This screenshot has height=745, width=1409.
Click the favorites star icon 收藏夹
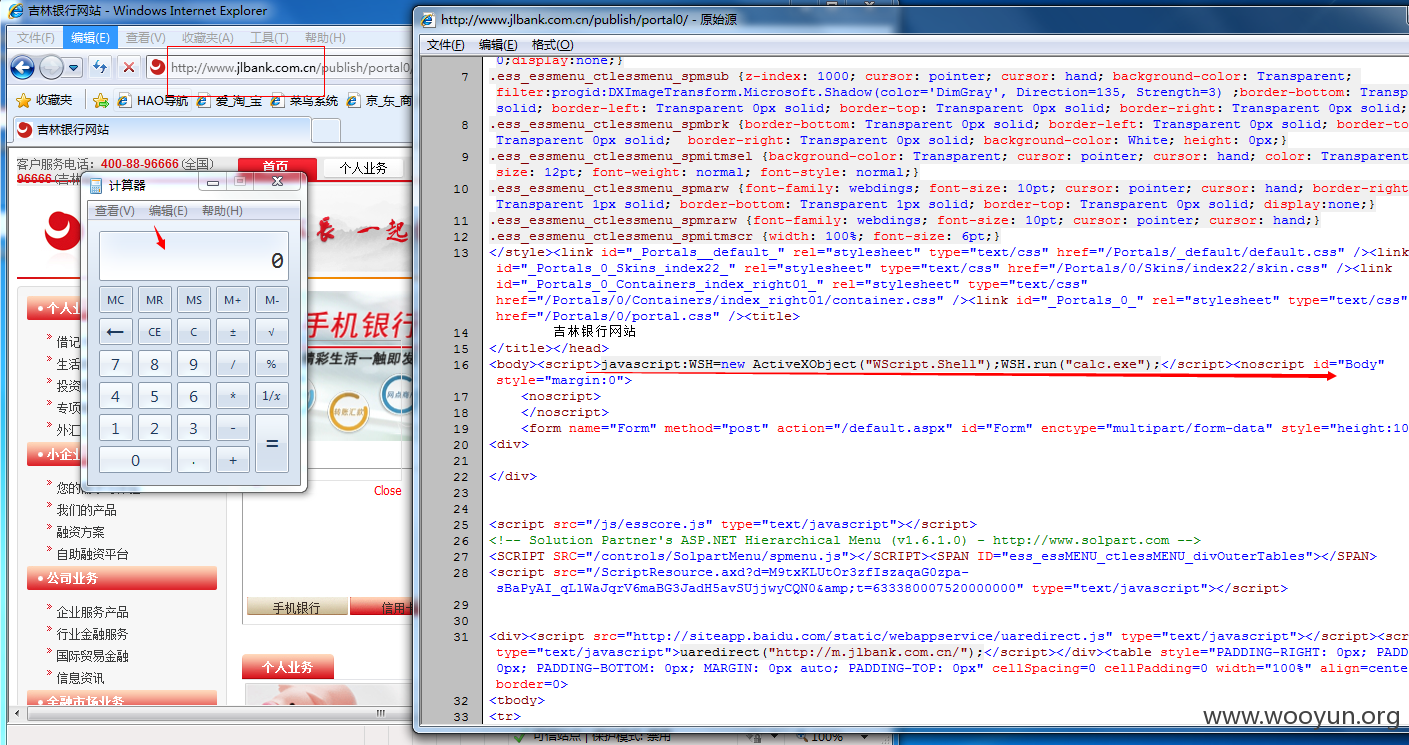click(x=46, y=100)
